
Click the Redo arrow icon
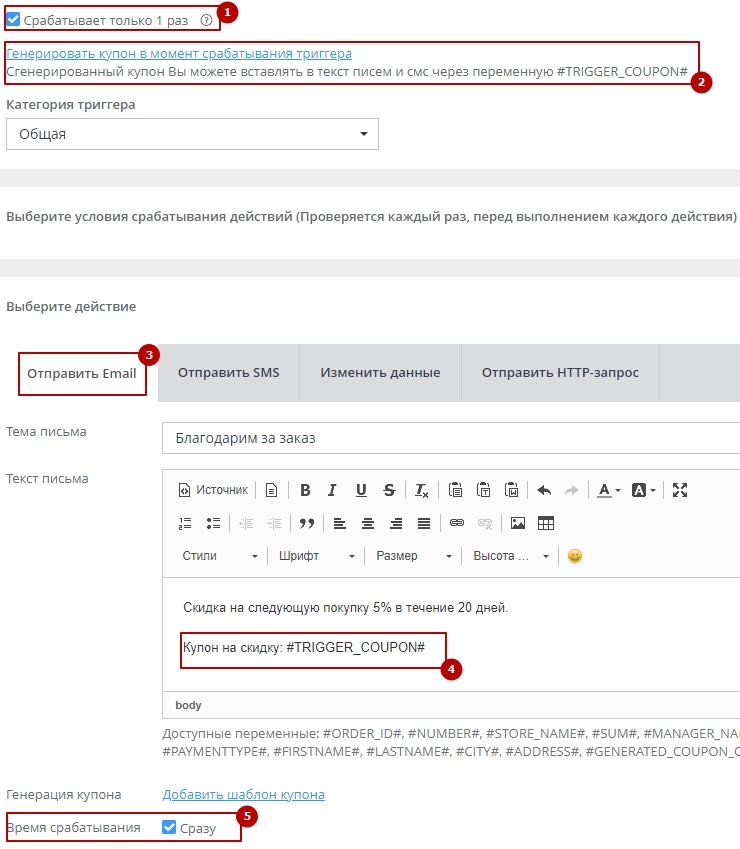tap(572, 490)
